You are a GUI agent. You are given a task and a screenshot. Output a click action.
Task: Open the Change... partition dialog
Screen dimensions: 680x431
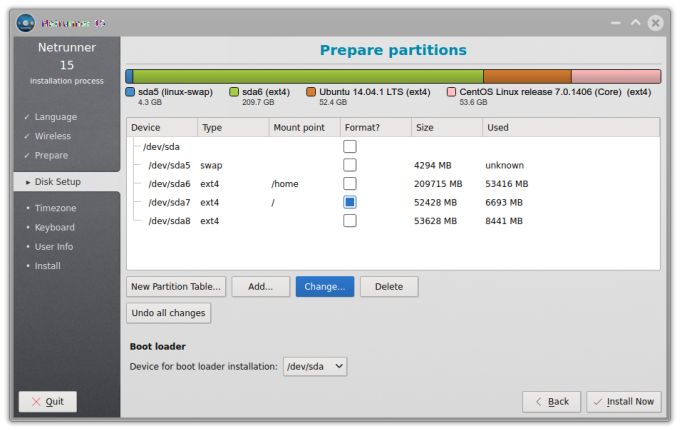pos(325,287)
